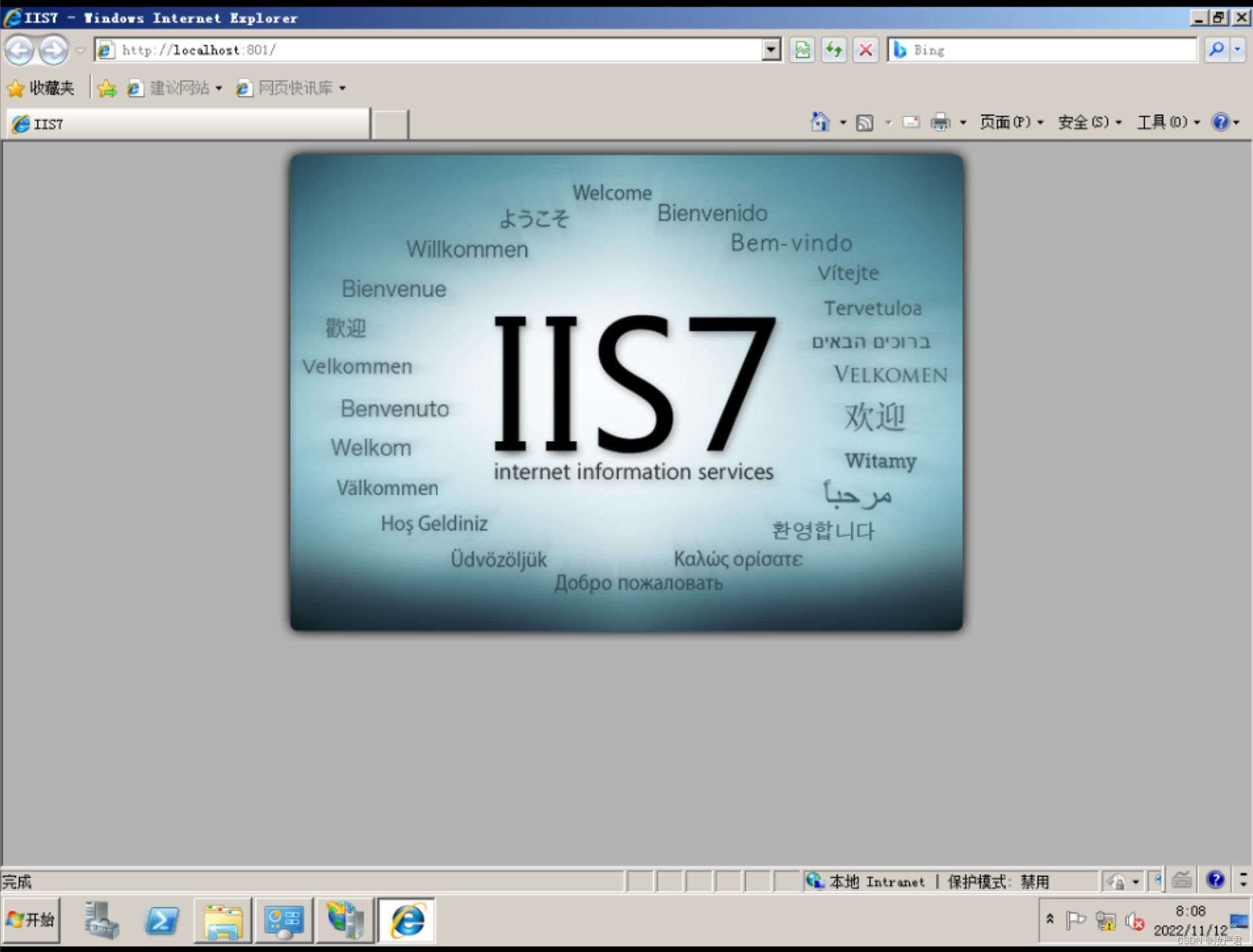Expand the home button dropdown arrow

[843, 123]
